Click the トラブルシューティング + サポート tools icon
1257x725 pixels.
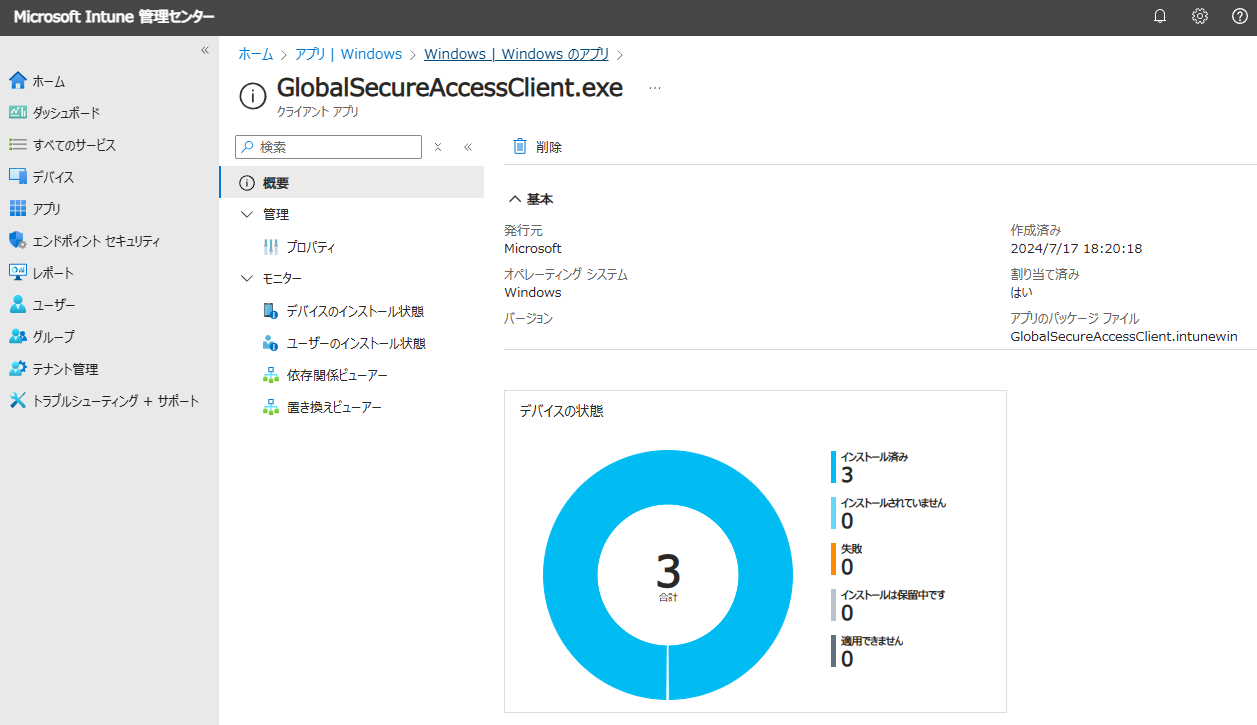pyautogui.click(x=17, y=401)
